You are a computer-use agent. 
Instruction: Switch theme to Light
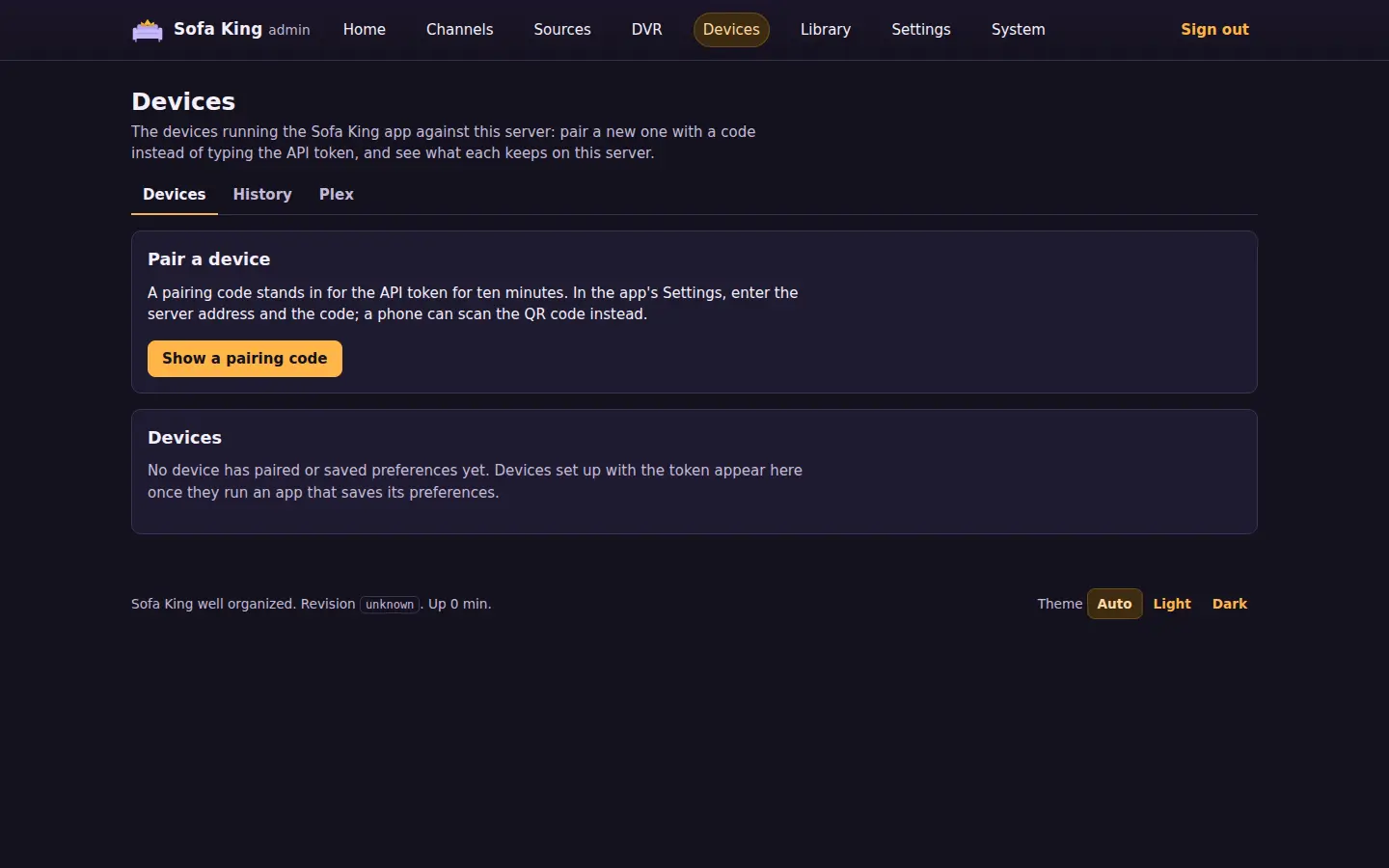tap(1172, 604)
